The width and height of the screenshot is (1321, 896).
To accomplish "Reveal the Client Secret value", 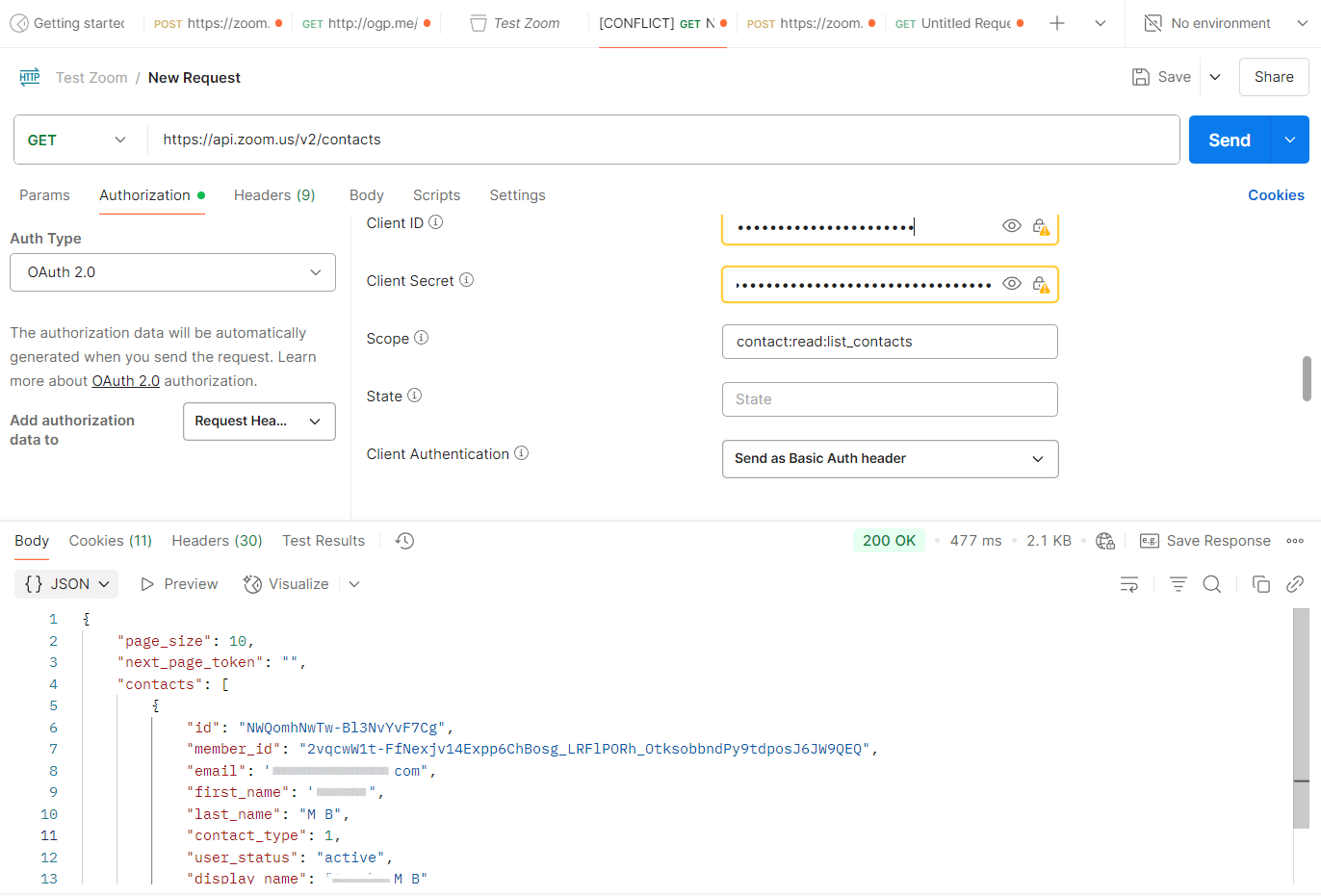I will (x=1012, y=283).
